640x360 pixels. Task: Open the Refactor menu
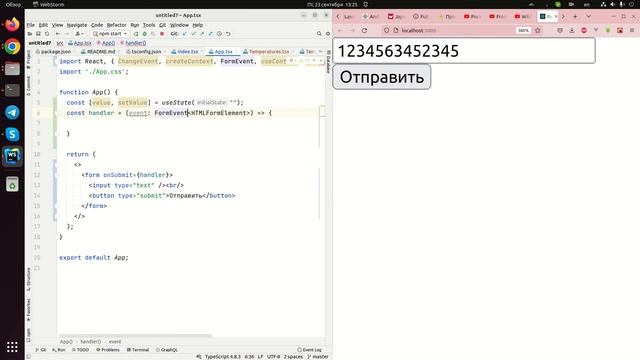(x=116, y=25)
